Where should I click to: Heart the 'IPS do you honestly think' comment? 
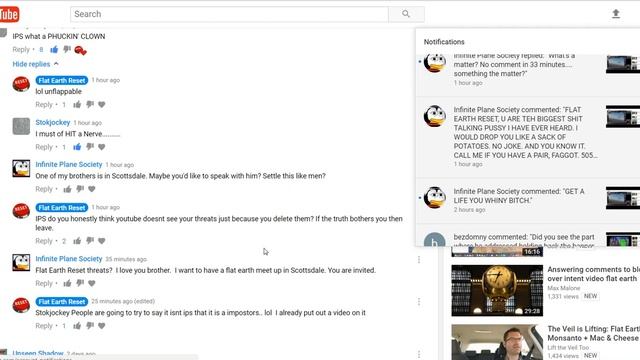102,241
